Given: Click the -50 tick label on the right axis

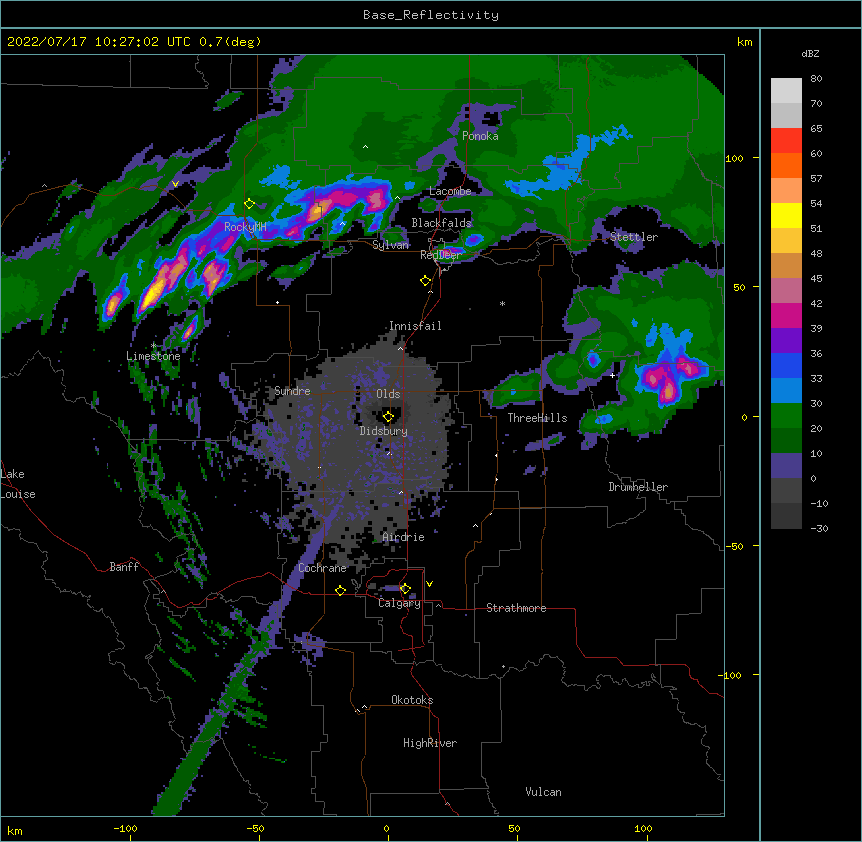Looking at the screenshot, I should pyautogui.click(x=734, y=546).
